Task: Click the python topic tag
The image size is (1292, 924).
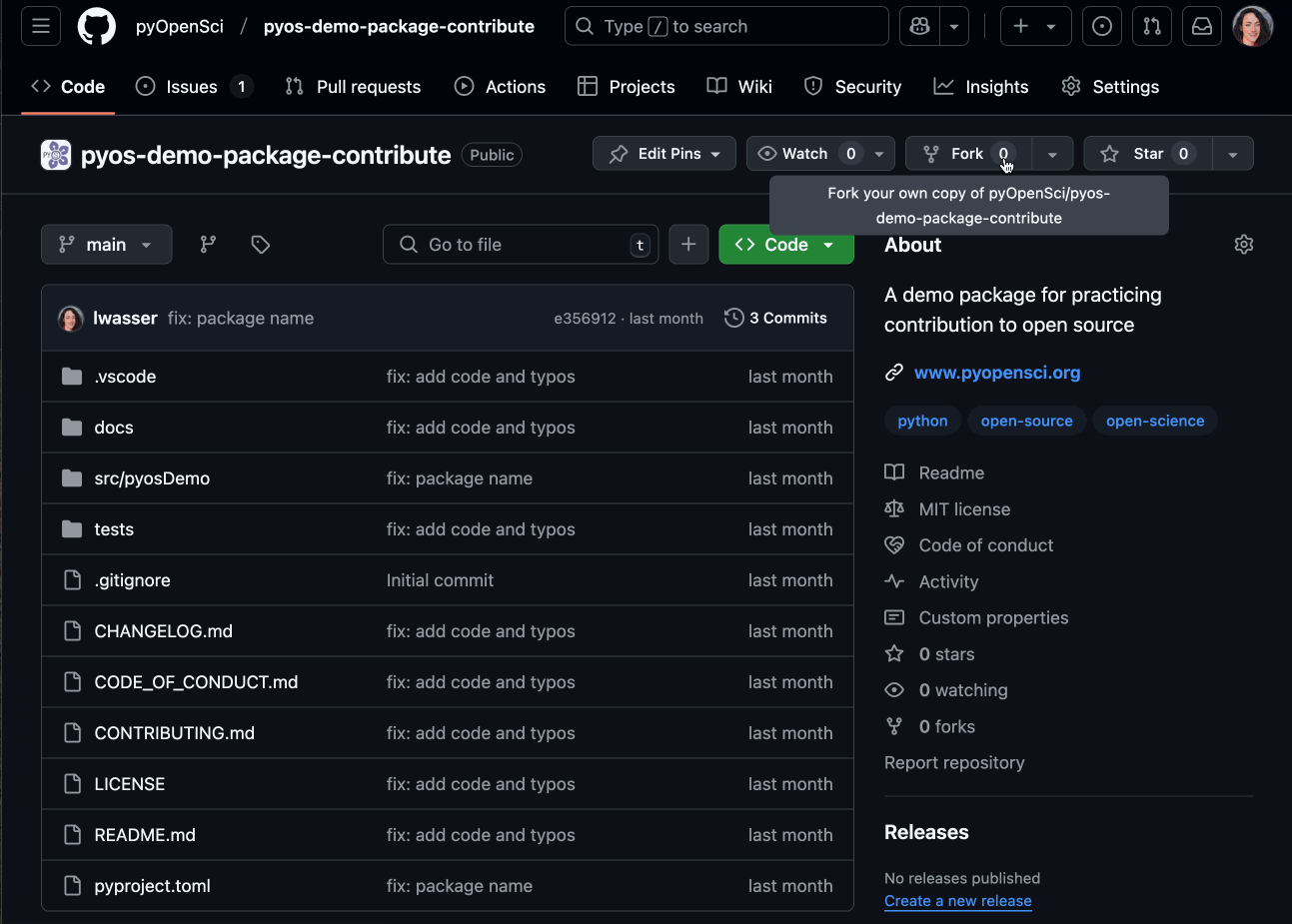Action: point(922,421)
